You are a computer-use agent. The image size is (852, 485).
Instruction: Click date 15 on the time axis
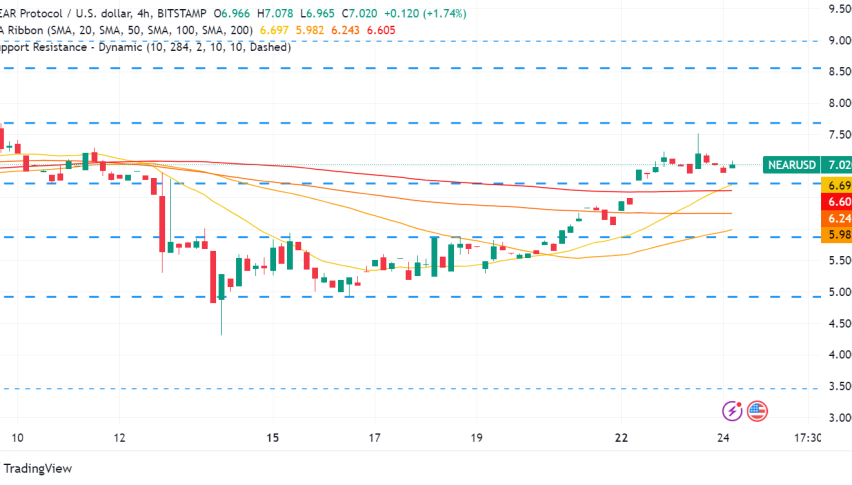tap(273, 438)
